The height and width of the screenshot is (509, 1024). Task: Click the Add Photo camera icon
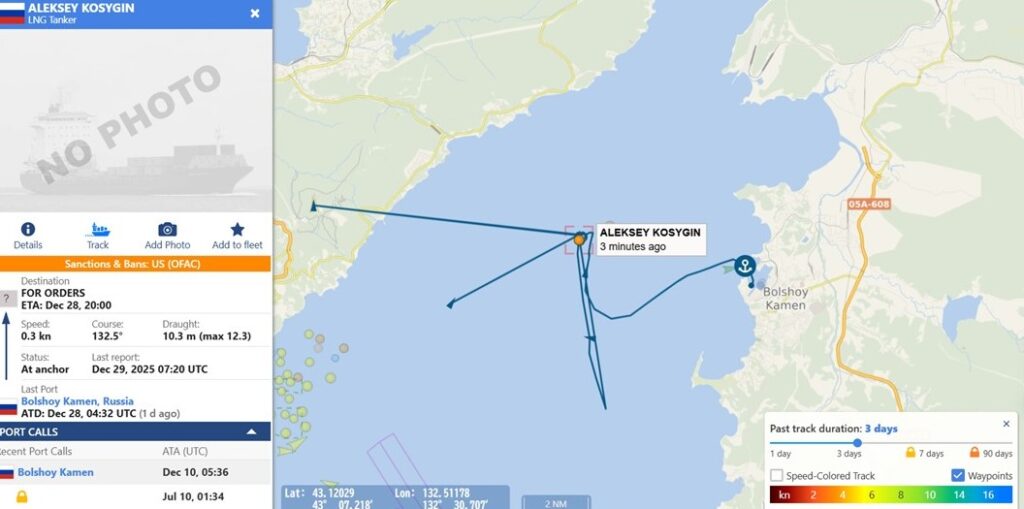167,229
